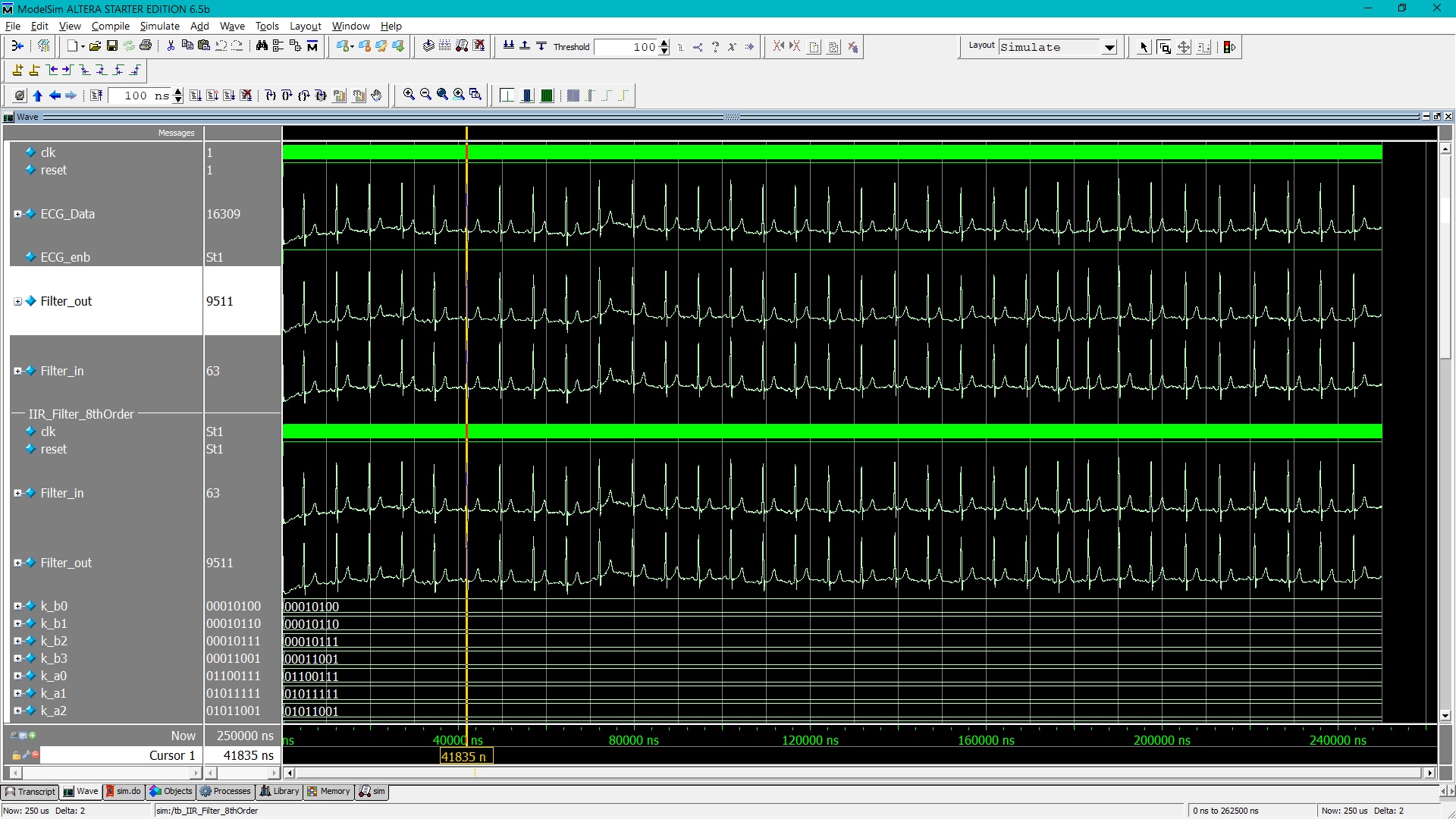The image size is (1456, 819).
Task: Decrease Threshold value with stepper down arrow
Action: point(664,51)
